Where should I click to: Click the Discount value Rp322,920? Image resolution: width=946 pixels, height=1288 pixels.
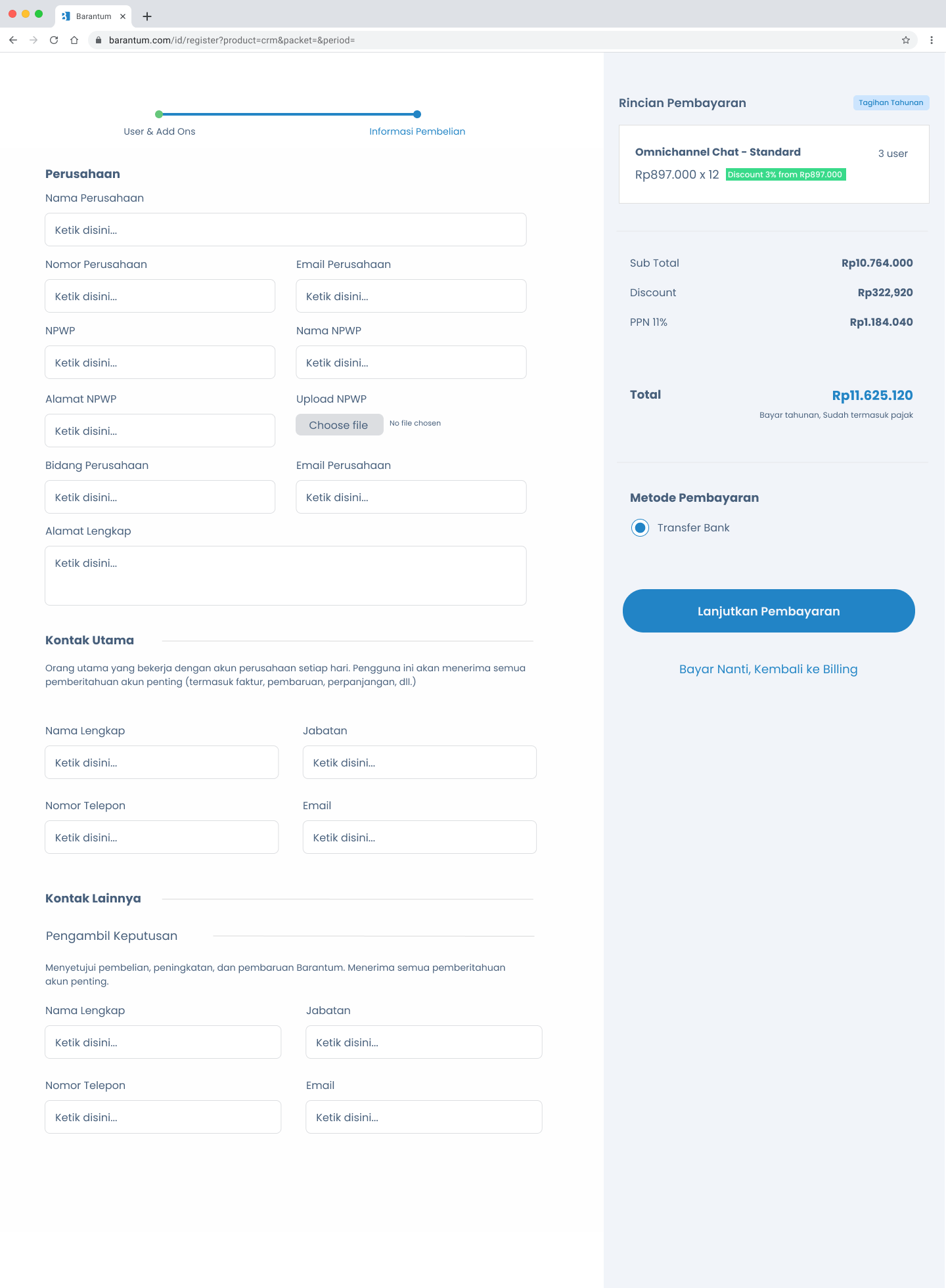click(885, 292)
